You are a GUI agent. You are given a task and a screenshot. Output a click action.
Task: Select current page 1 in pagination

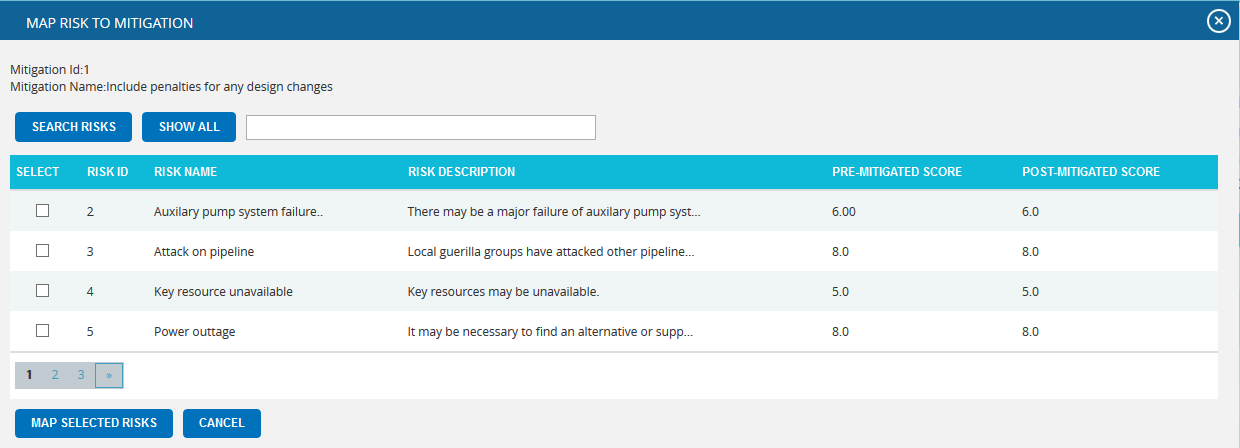tap(29, 375)
